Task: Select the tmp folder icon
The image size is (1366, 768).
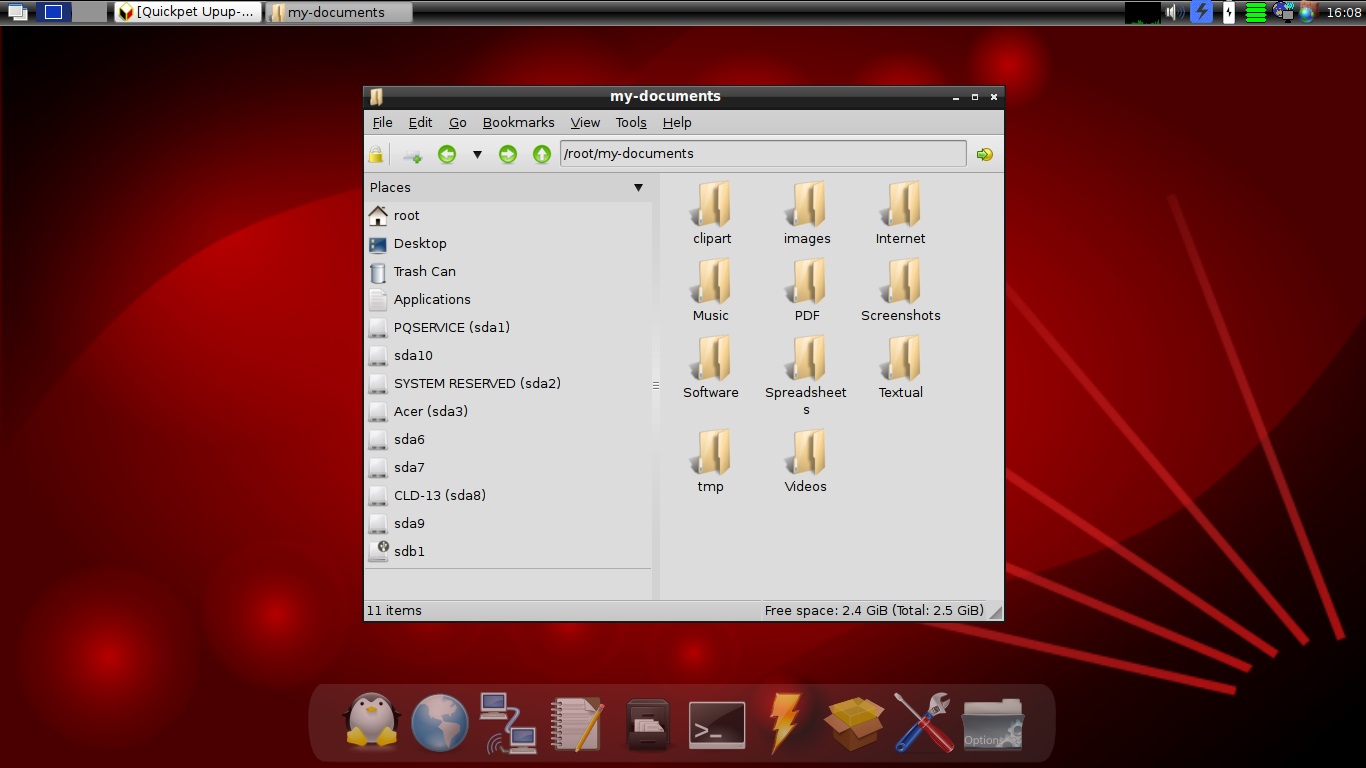Action: coord(712,452)
